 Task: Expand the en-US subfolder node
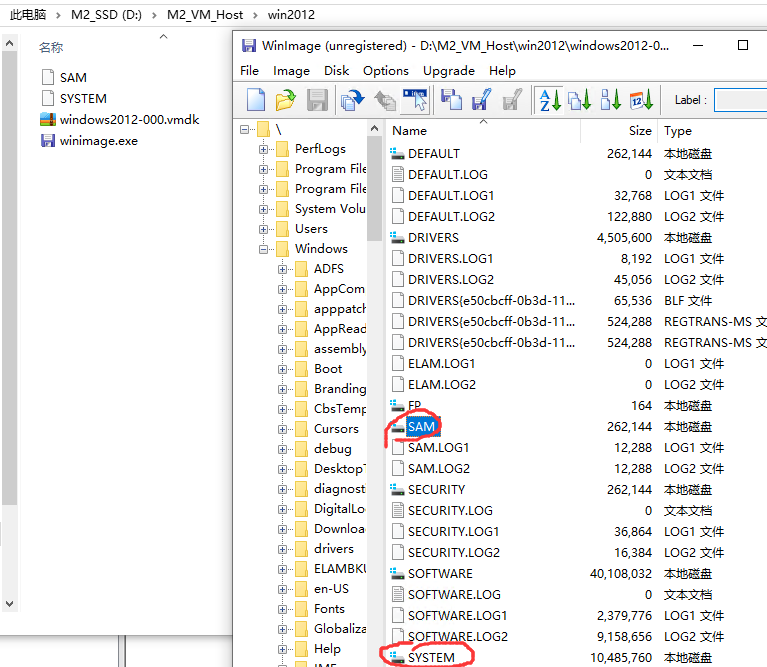(282, 589)
